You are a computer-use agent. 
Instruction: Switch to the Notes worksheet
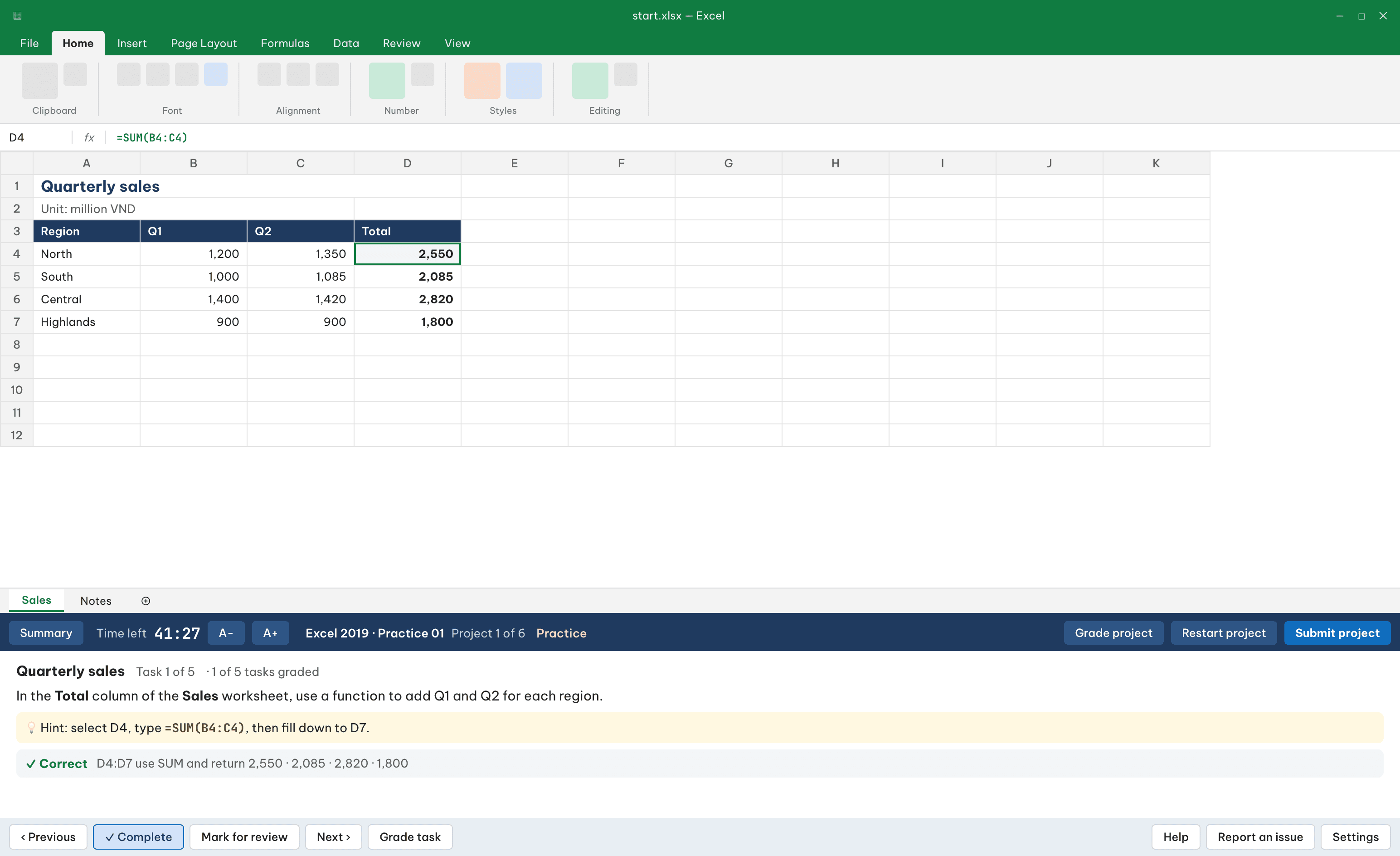96,601
